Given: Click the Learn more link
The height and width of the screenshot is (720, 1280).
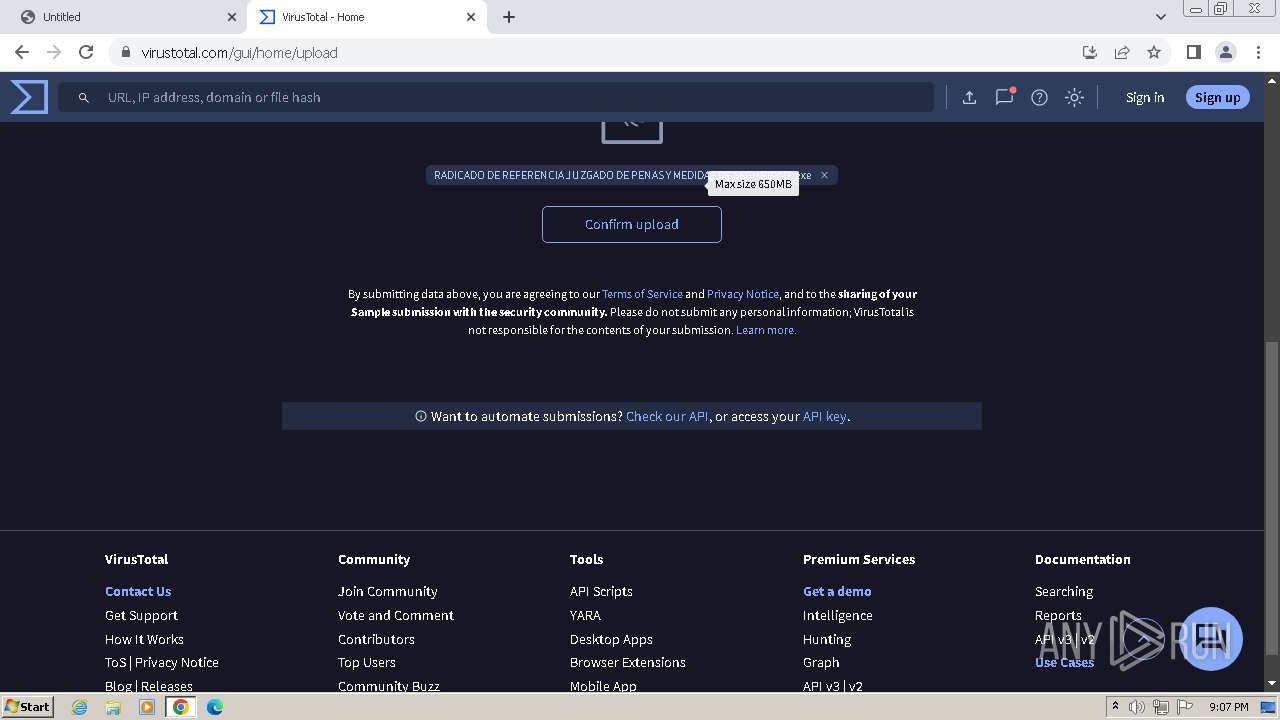Looking at the screenshot, I should point(766,330).
